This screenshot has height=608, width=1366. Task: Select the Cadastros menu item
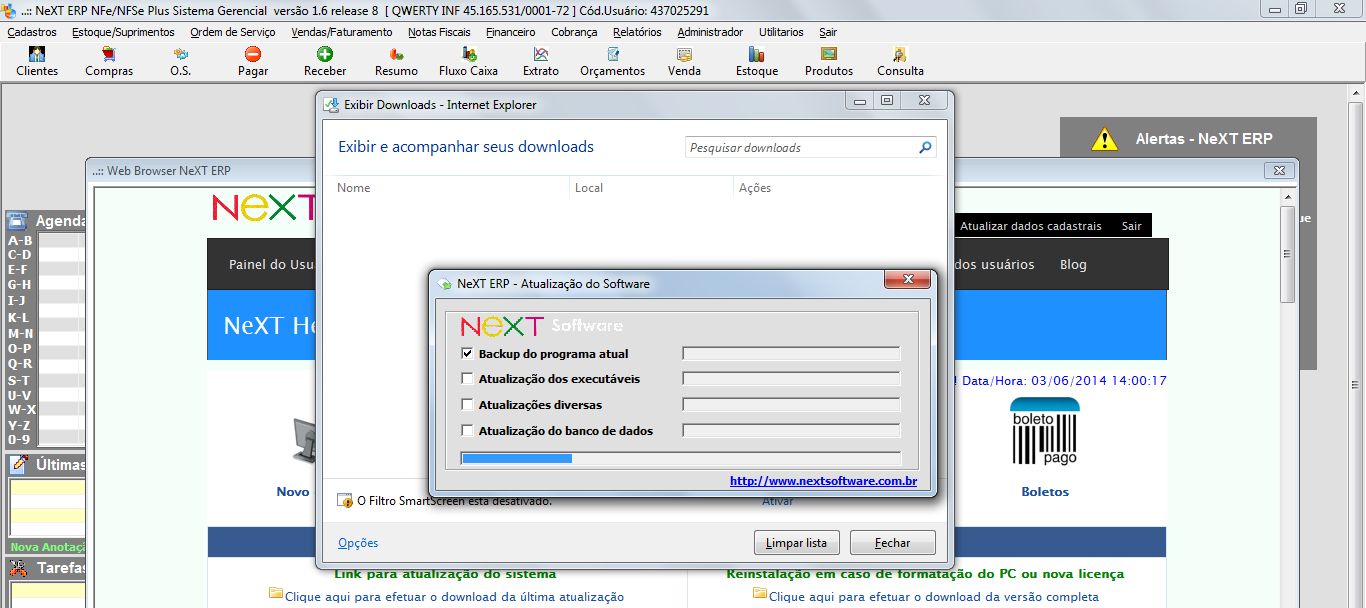pos(31,31)
